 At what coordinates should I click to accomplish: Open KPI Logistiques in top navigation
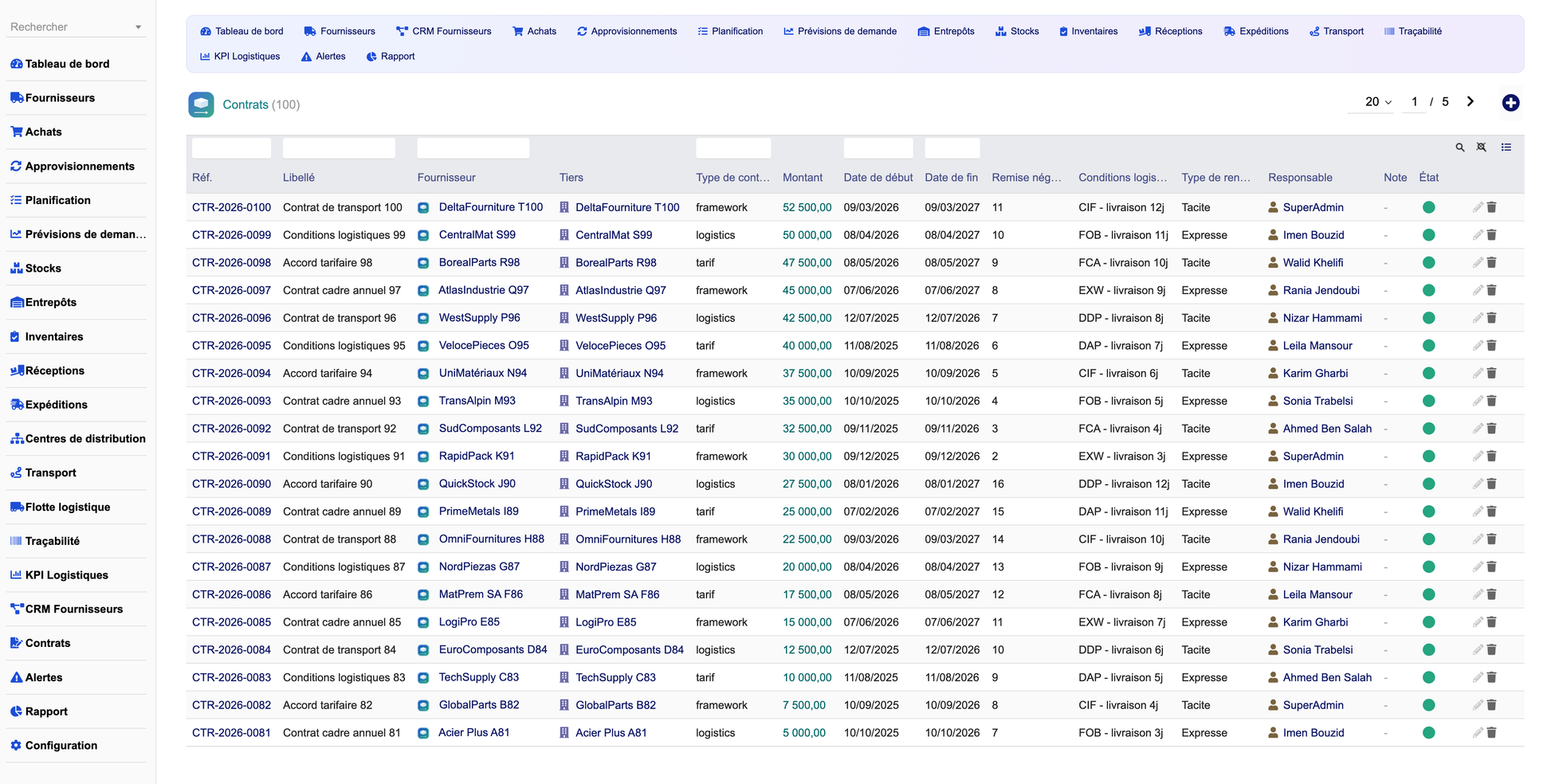pos(240,57)
